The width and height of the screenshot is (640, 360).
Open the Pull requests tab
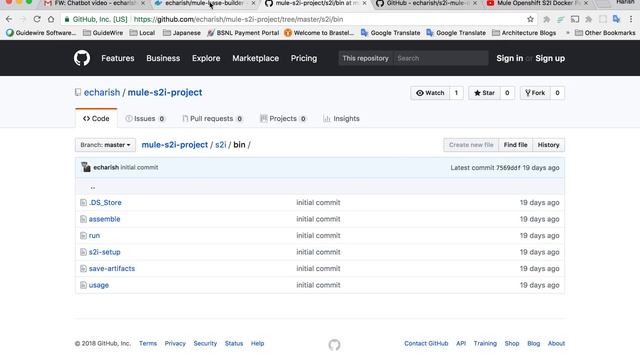(212, 118)
